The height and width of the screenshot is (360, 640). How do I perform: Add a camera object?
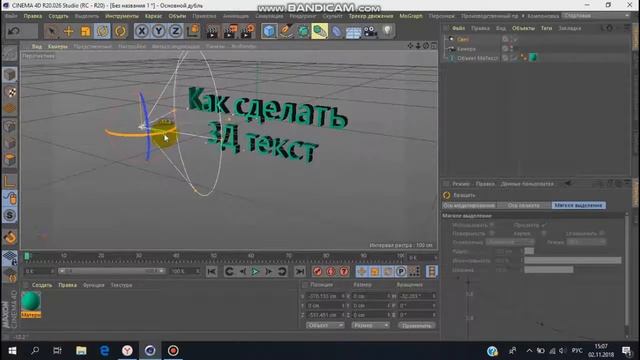(370, 31)
